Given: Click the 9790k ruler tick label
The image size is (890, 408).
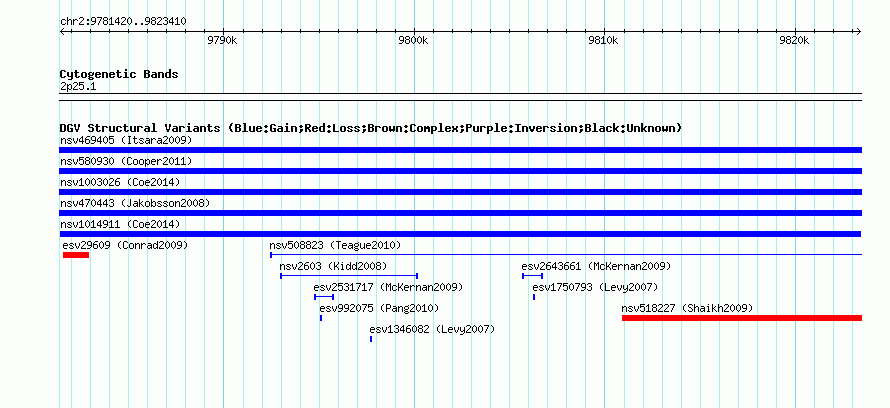Looking at the screenshot, I should pos(222,41).
